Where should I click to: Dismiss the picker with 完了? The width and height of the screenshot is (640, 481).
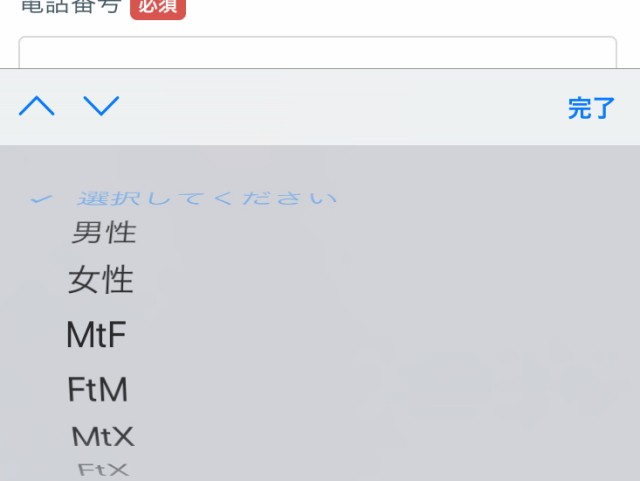pos(591,108)
